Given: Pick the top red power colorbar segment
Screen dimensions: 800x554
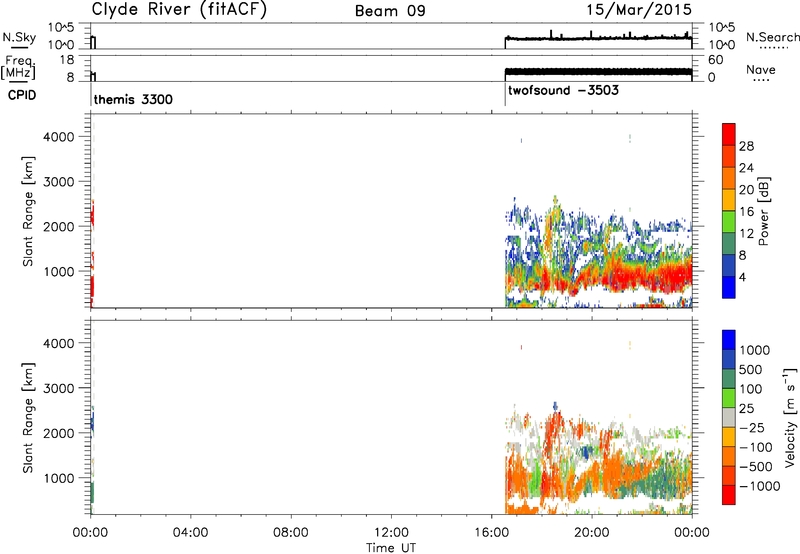Looking at the screenshot, I should click(729, 134).
